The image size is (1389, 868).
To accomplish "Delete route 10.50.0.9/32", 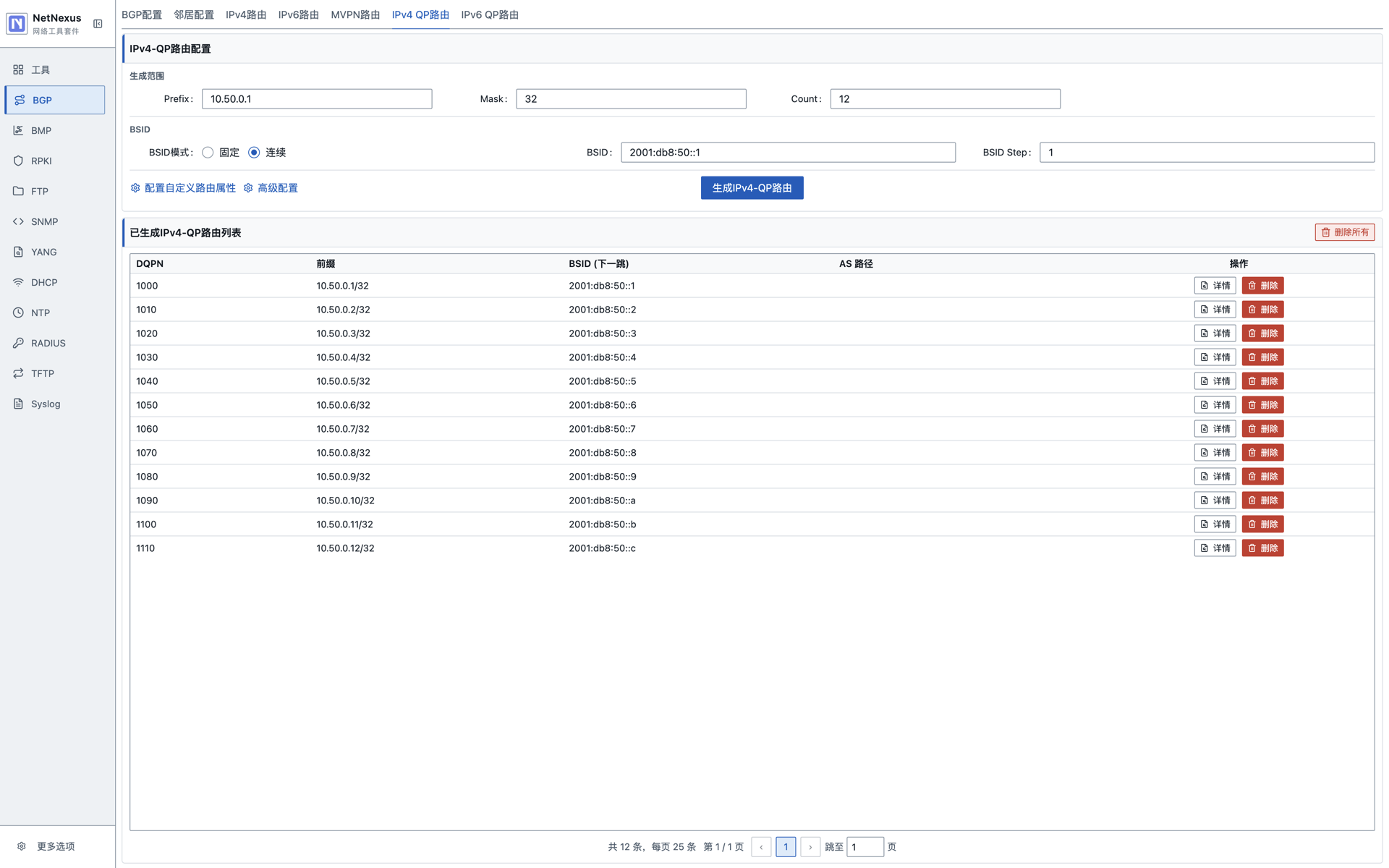I will 1262,477.
